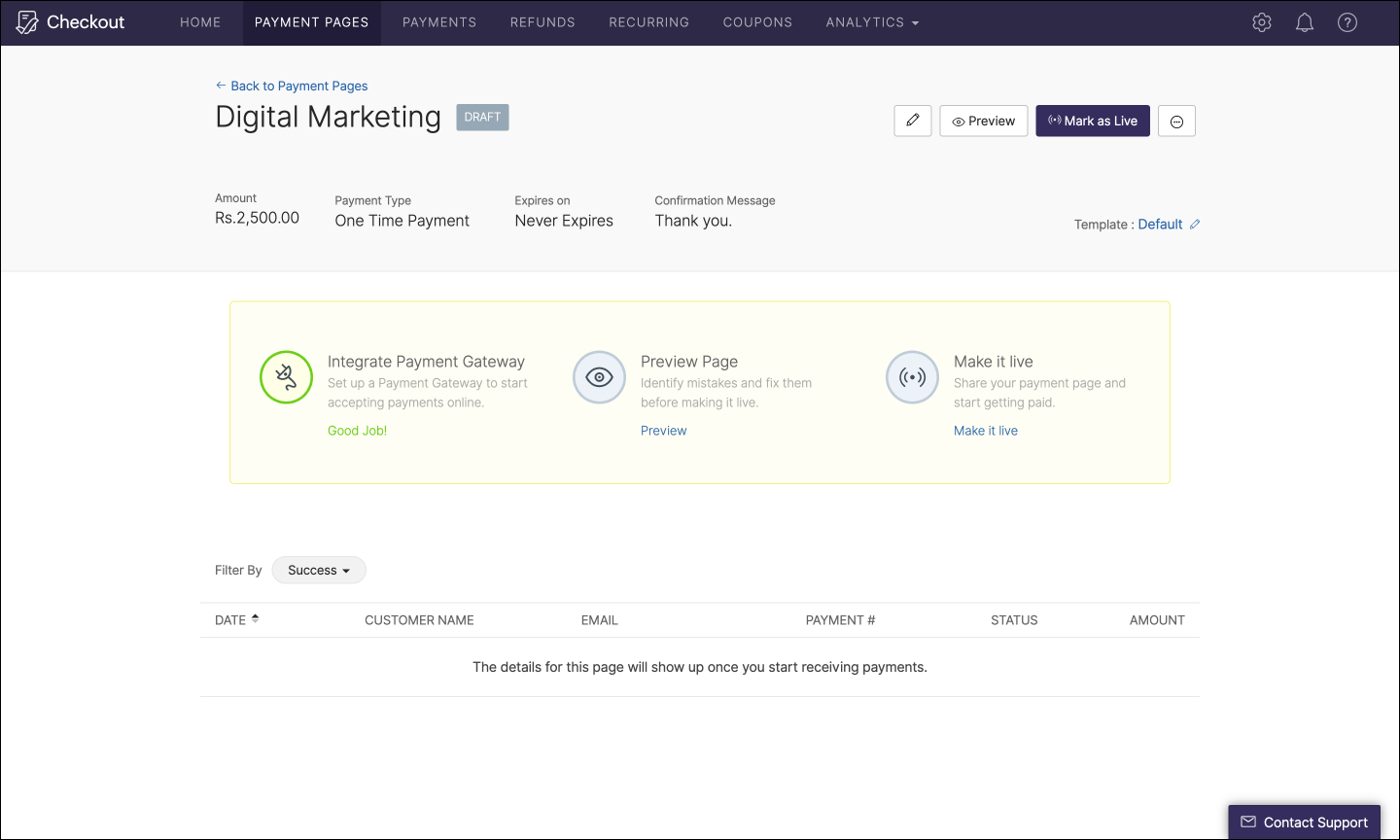The width and height of the screenshot is (1400, 840).
Task: Open the more options circle button
Action: (1176, 121)
